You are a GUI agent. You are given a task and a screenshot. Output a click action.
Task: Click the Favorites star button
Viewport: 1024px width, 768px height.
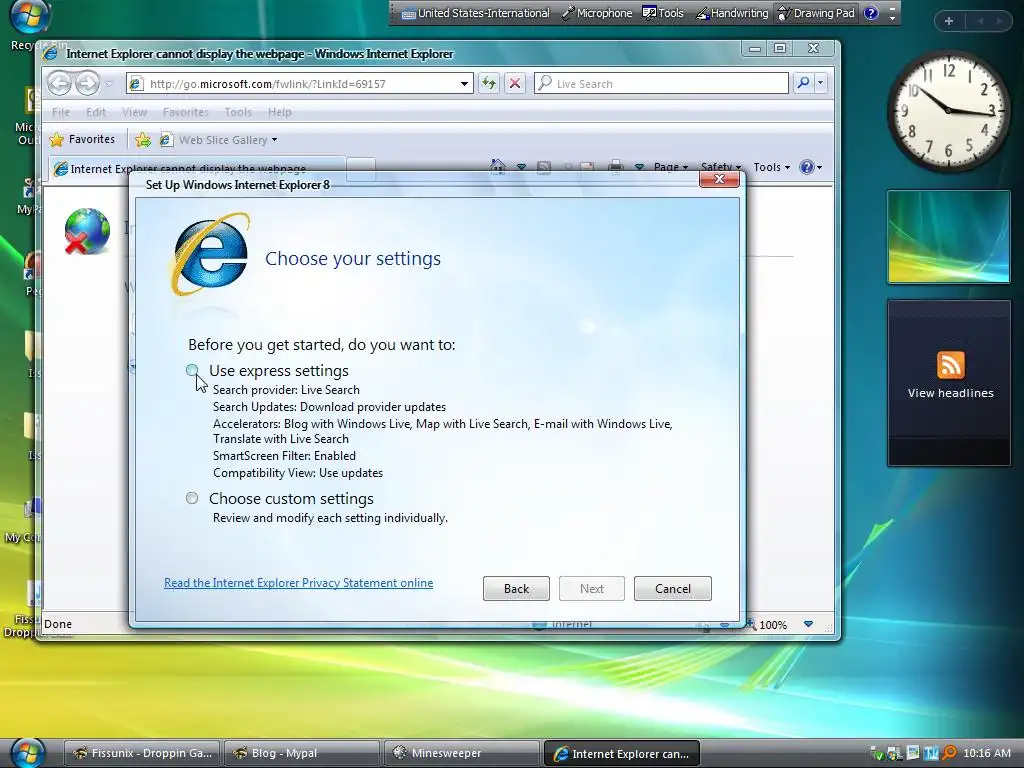pos(82,139)
